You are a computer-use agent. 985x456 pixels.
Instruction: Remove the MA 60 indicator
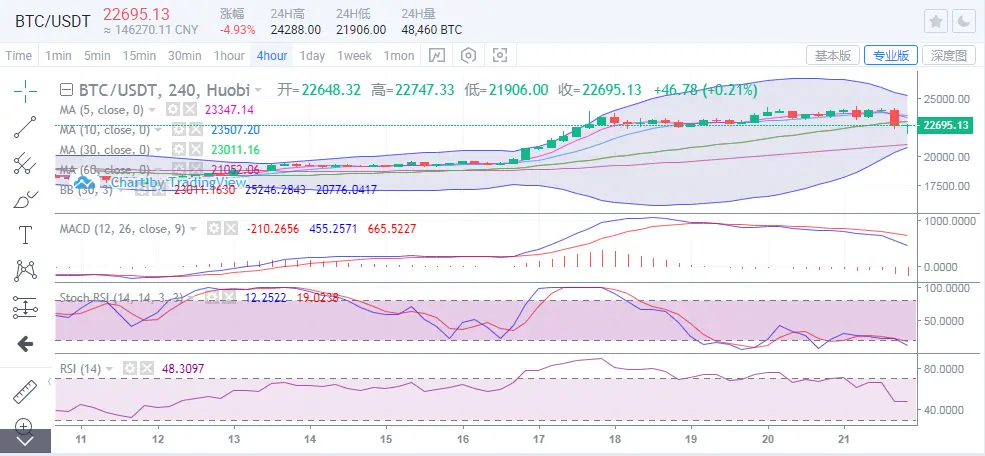point(195,170)
